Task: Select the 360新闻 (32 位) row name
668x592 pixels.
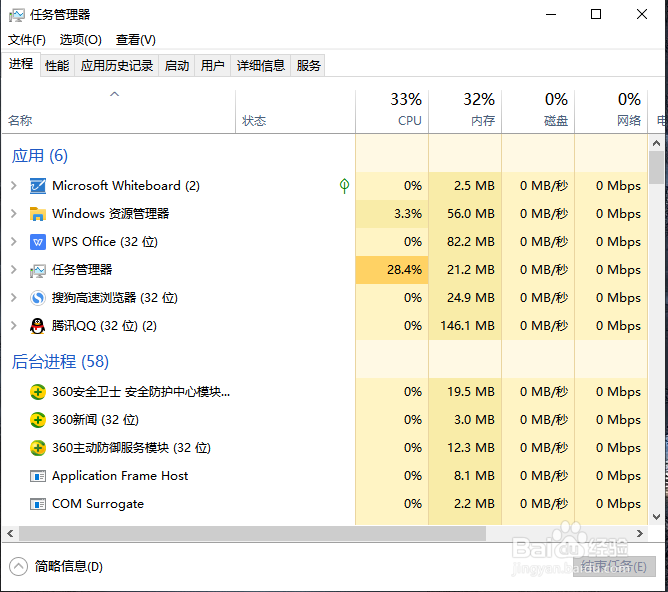Action: pyautogui.click(x=95, y=420)
